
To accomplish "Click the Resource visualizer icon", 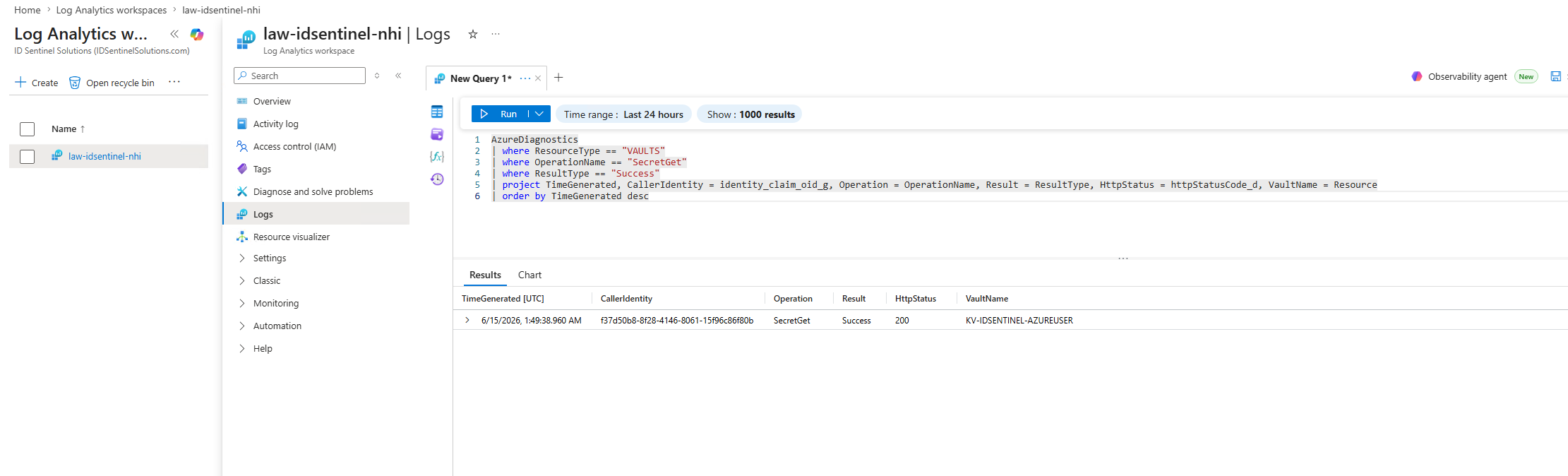I will 242,237.
